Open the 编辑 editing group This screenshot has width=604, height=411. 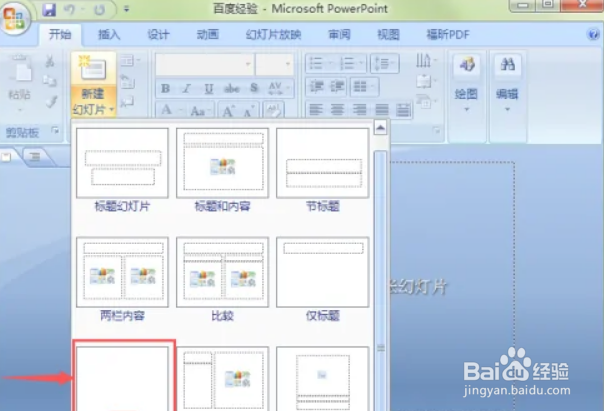[507, 84]
